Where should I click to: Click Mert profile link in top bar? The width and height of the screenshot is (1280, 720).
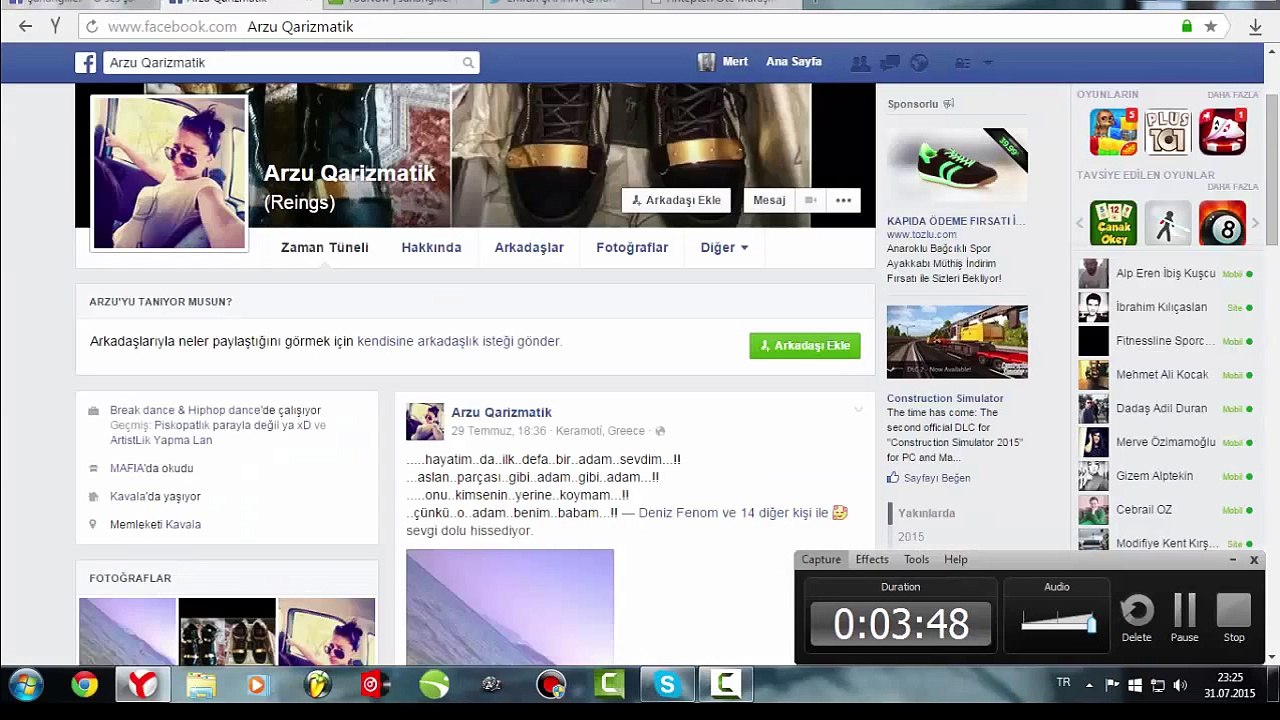pos(723,62)
